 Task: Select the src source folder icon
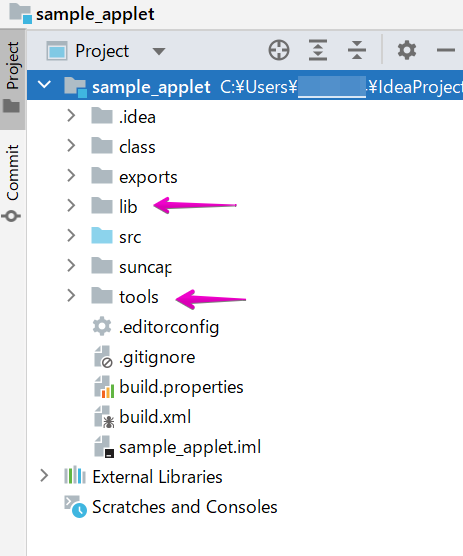102,235
